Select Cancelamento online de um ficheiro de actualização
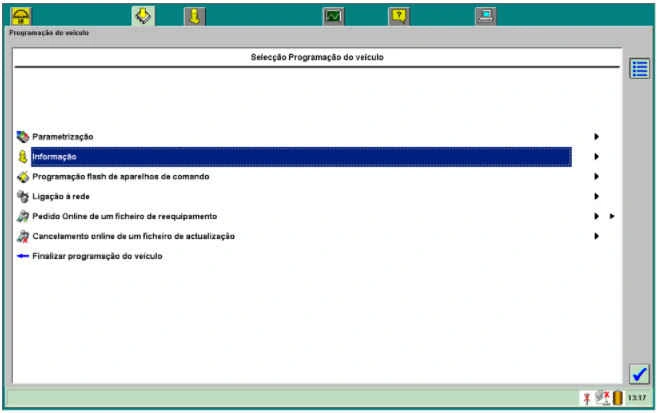659x413 pixels. click(133, 236)
